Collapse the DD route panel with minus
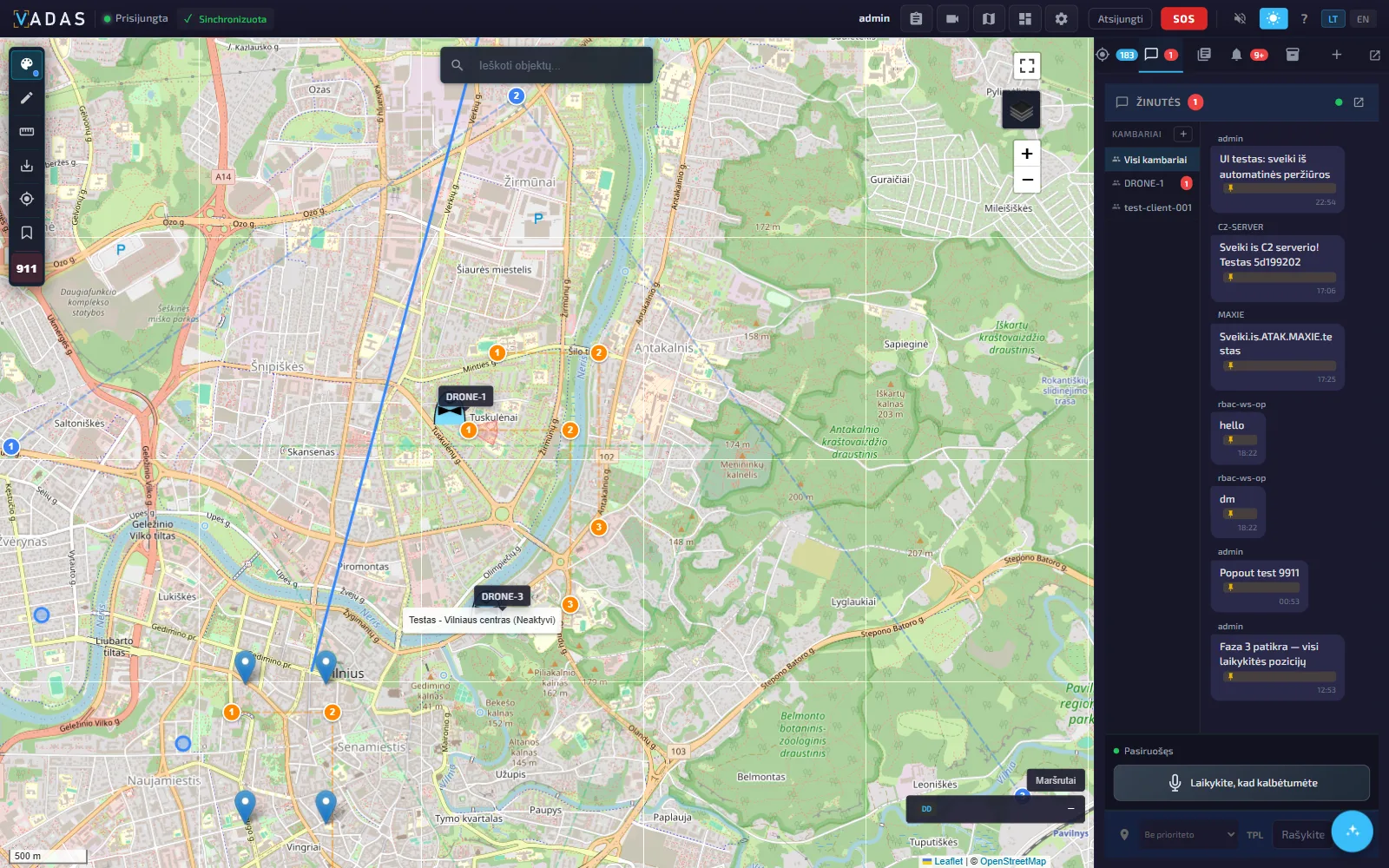The height and width of the screenshot is (868, 1389). pos(1070,808)
